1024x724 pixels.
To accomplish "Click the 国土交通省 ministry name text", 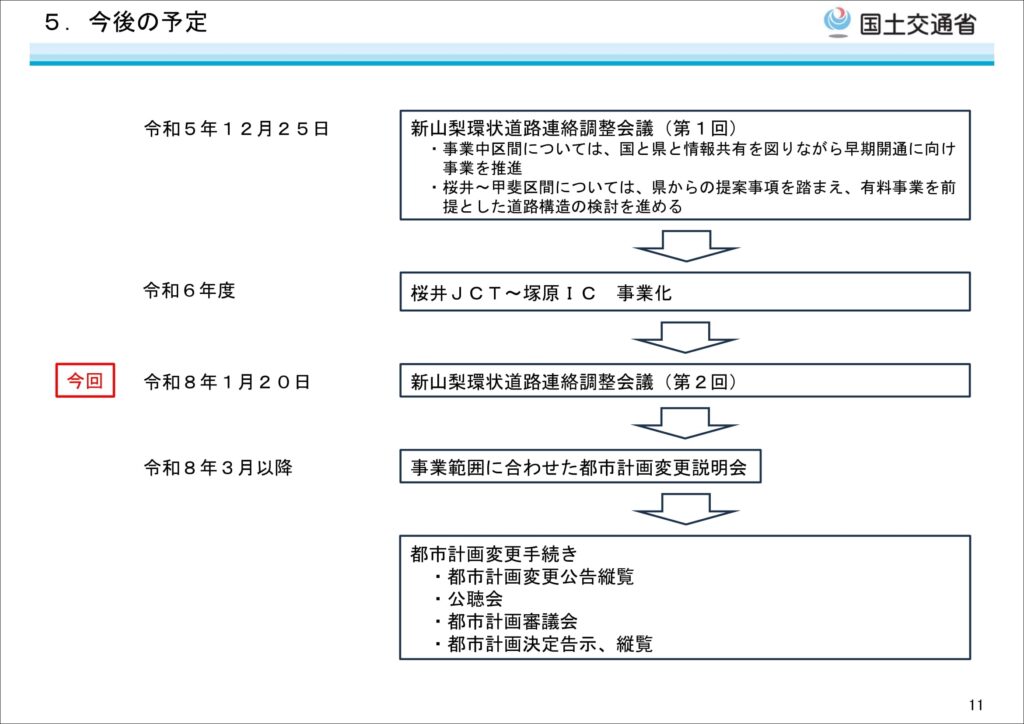I will tap(918, 23).
